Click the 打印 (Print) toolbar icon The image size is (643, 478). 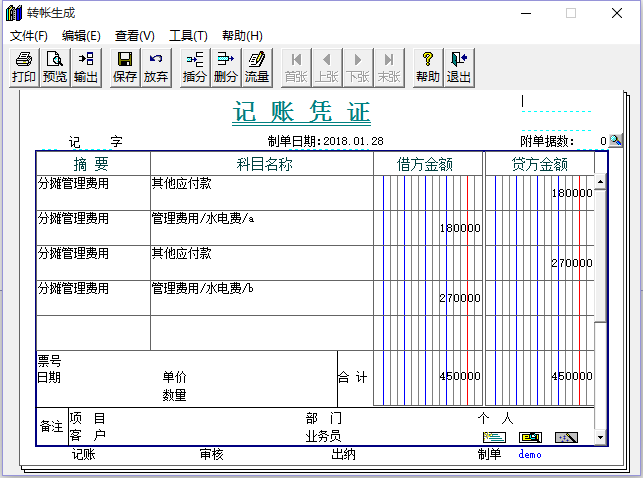coord(23,67)
